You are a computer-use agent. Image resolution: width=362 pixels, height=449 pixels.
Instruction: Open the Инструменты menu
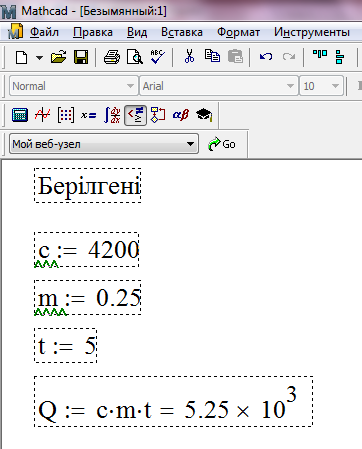click(312, 32)
